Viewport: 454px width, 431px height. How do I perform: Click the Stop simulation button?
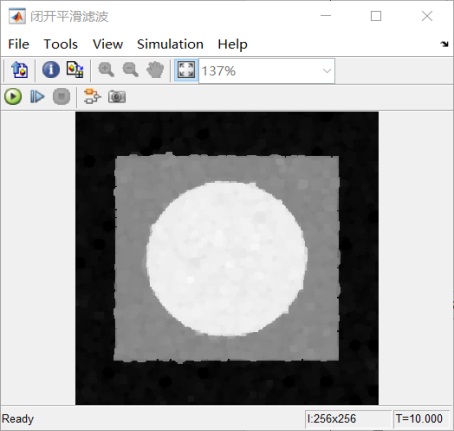click(x=61, y=97)
